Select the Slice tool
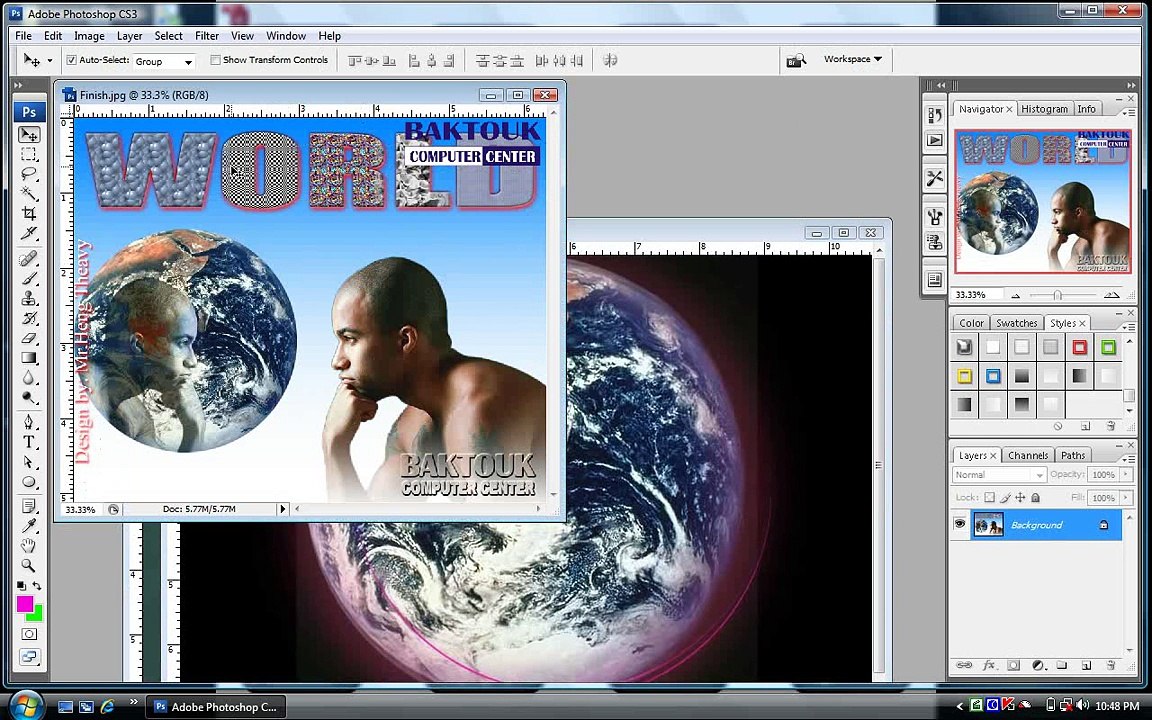This screenshot has width=1152, height=720. point(29,234)
